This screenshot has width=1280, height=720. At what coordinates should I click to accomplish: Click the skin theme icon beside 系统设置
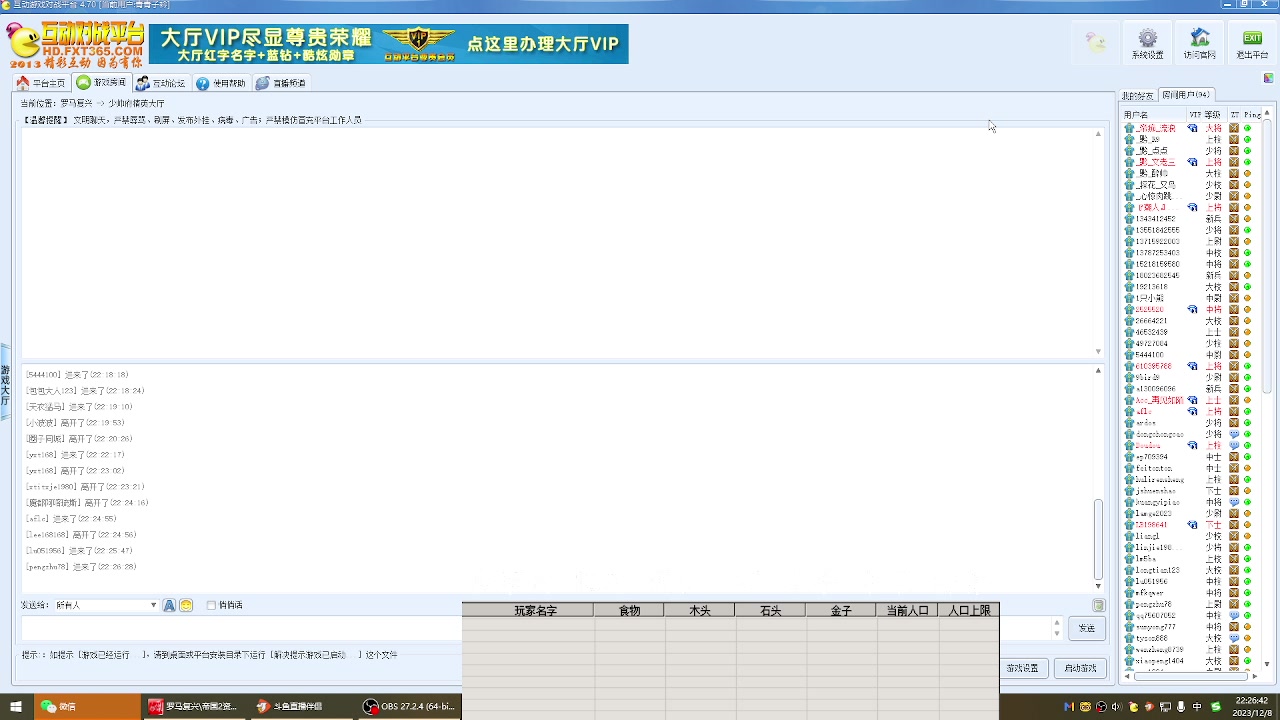[1097, 43]
